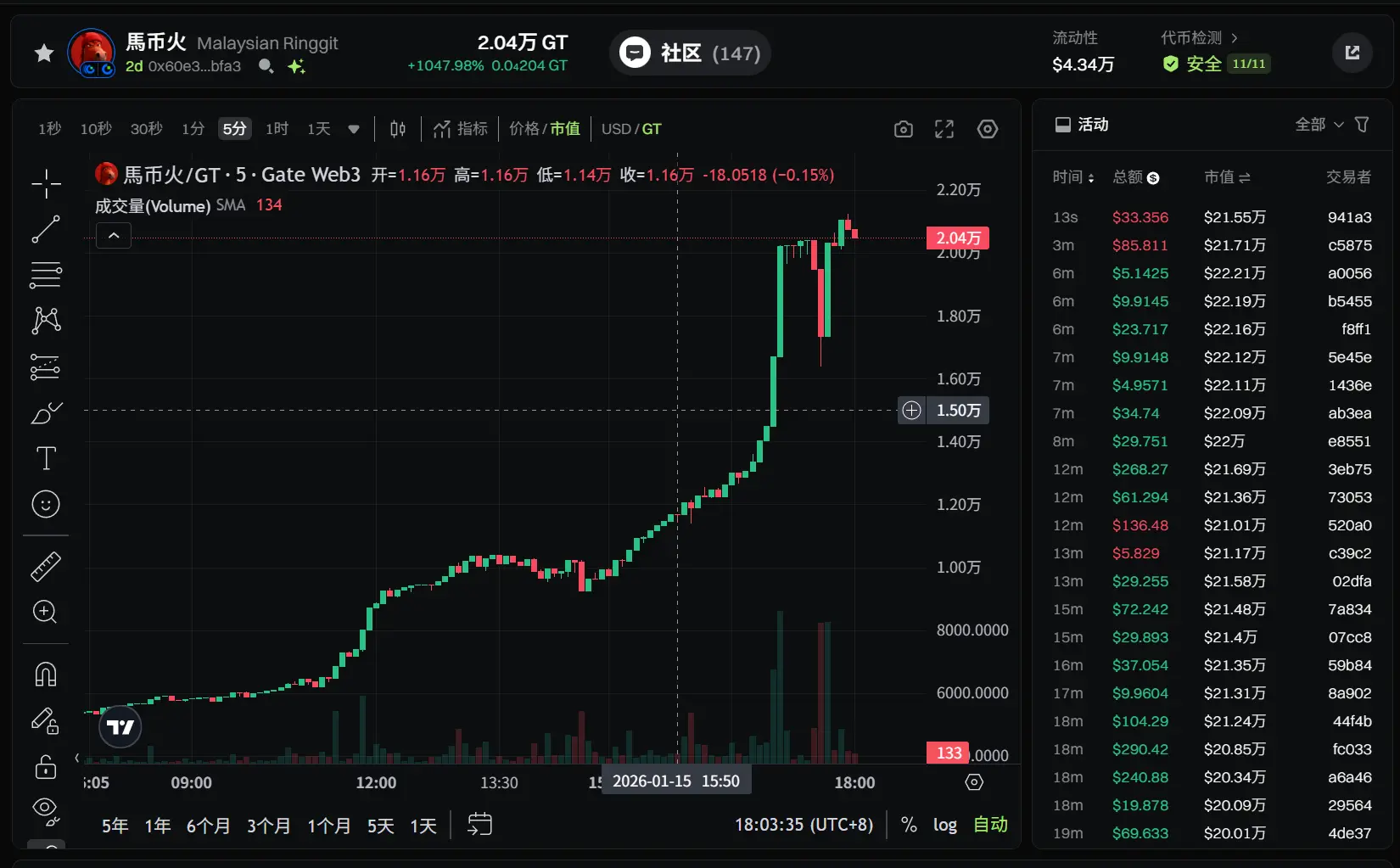The width and height of the screenshot is (1400, 868).
Task: Favorite the token with the star icon
Action: 44,53
